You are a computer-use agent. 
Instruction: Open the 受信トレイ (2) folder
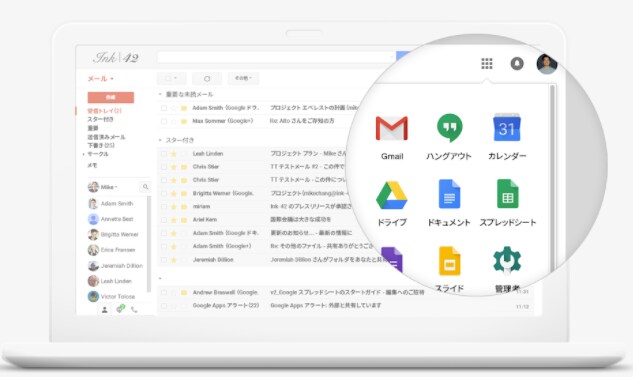(x=104, y=111)
